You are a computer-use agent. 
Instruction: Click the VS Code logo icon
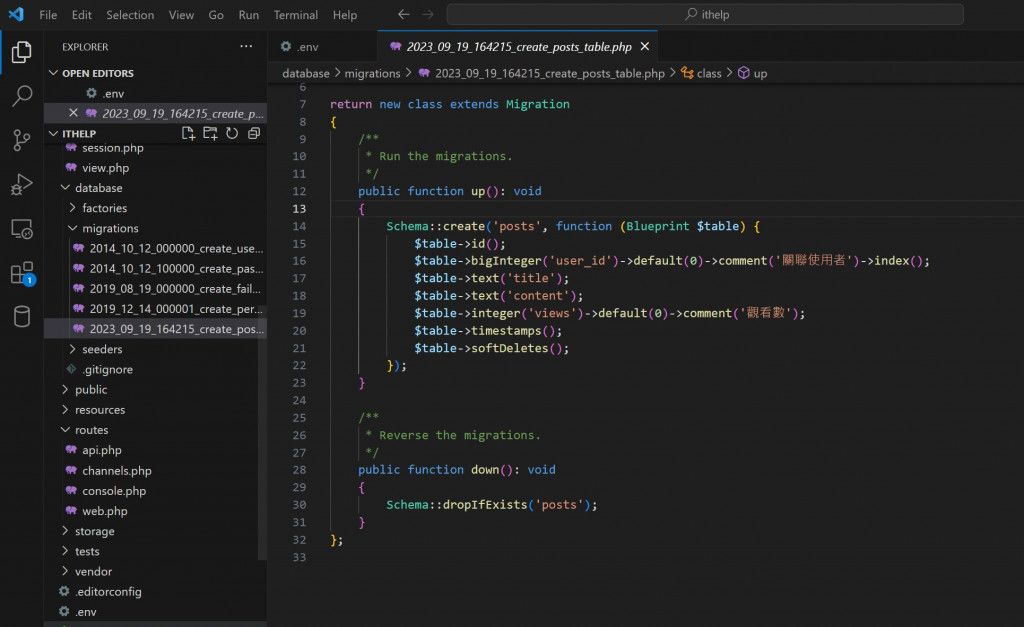point(16,14)
